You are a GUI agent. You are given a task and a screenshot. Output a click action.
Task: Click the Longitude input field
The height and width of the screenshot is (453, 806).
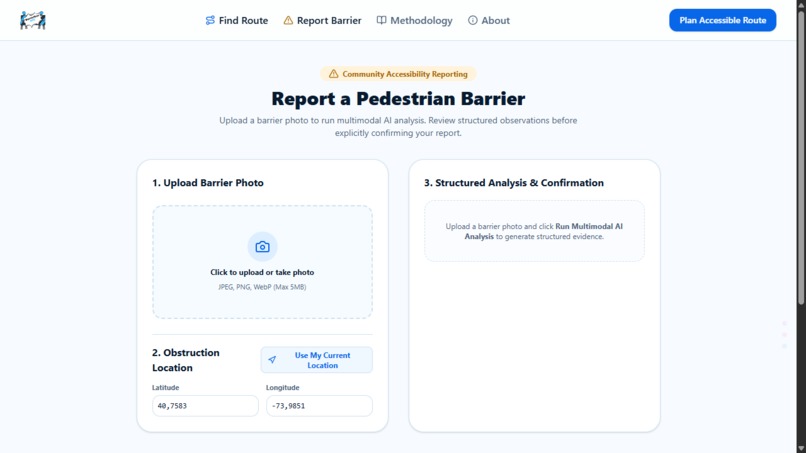coord(319,406)
